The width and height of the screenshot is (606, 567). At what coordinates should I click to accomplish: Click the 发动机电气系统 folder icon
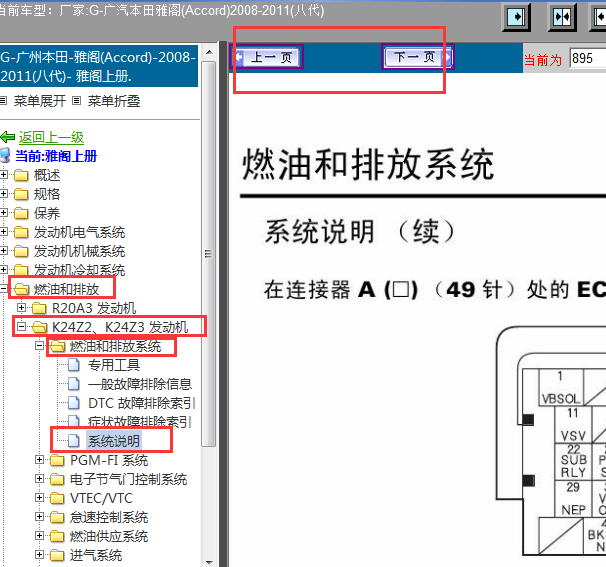click(x=21, y=232)
